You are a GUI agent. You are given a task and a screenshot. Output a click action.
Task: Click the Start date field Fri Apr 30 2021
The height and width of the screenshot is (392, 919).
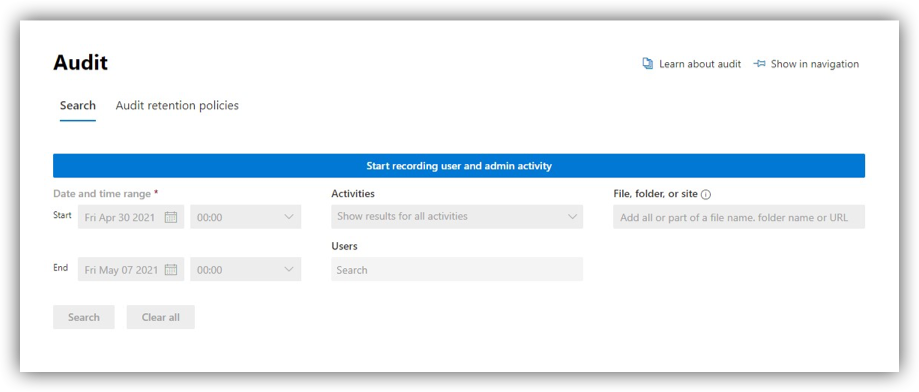pyautogui.click(x=131, y=217)
